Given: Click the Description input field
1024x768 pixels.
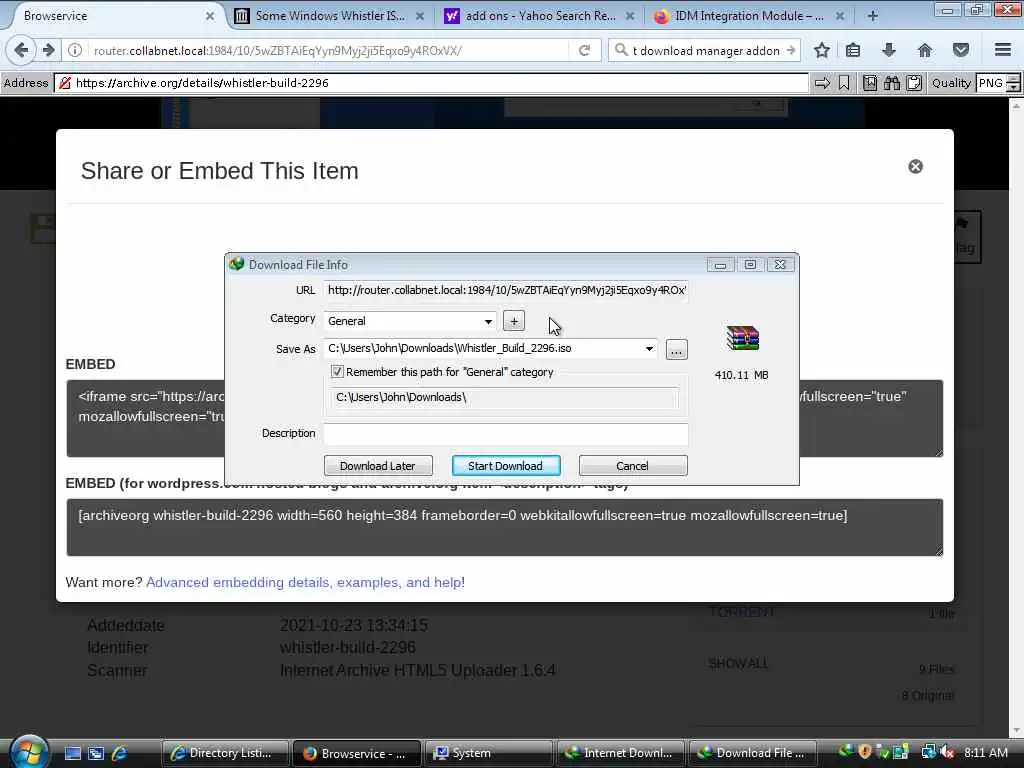Looking at the screenshot, I should pos(505,434).
